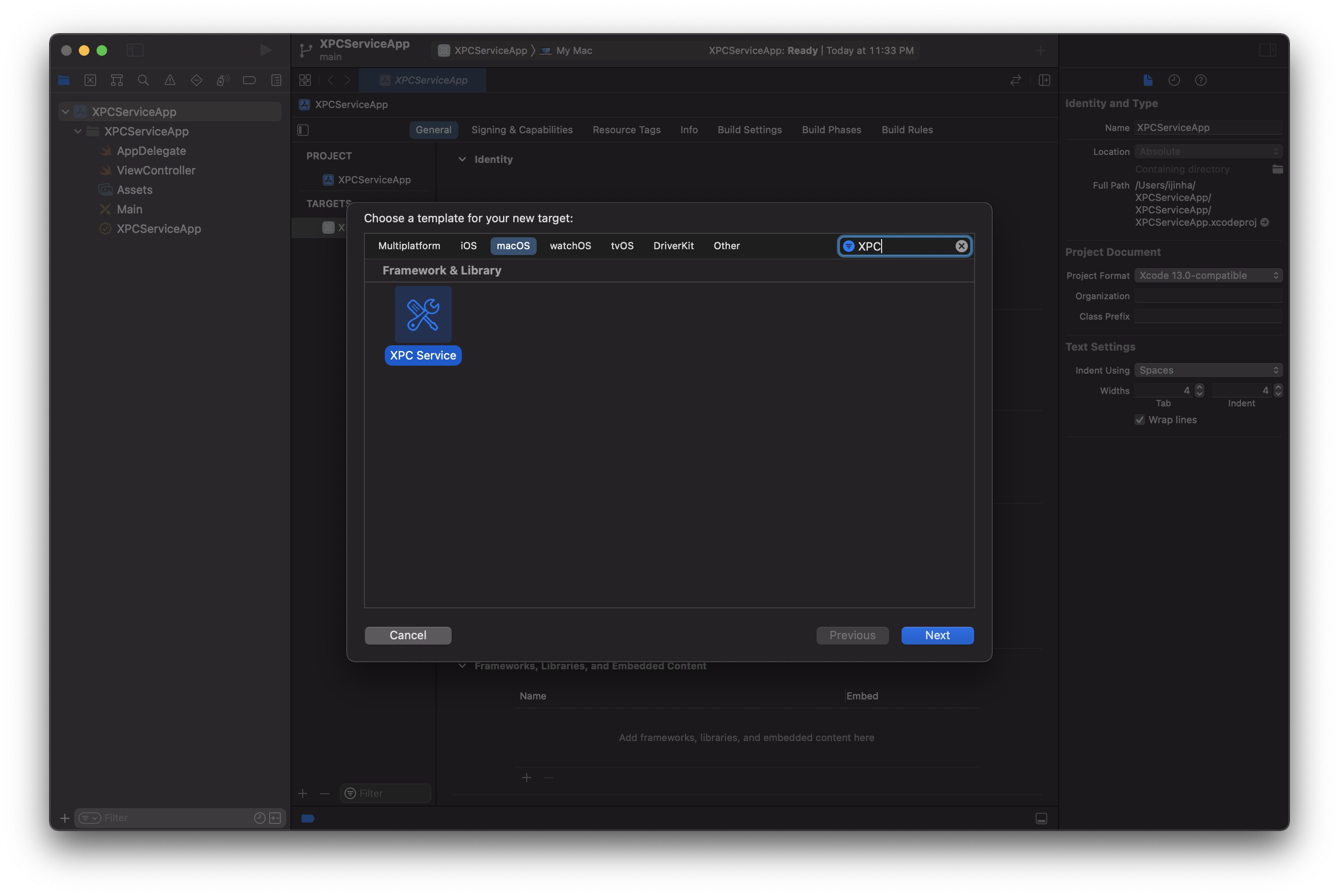This screenshot has width=1339, height=896.
Task: Add an editor pane on right
Action: (x=1044, y=81)
